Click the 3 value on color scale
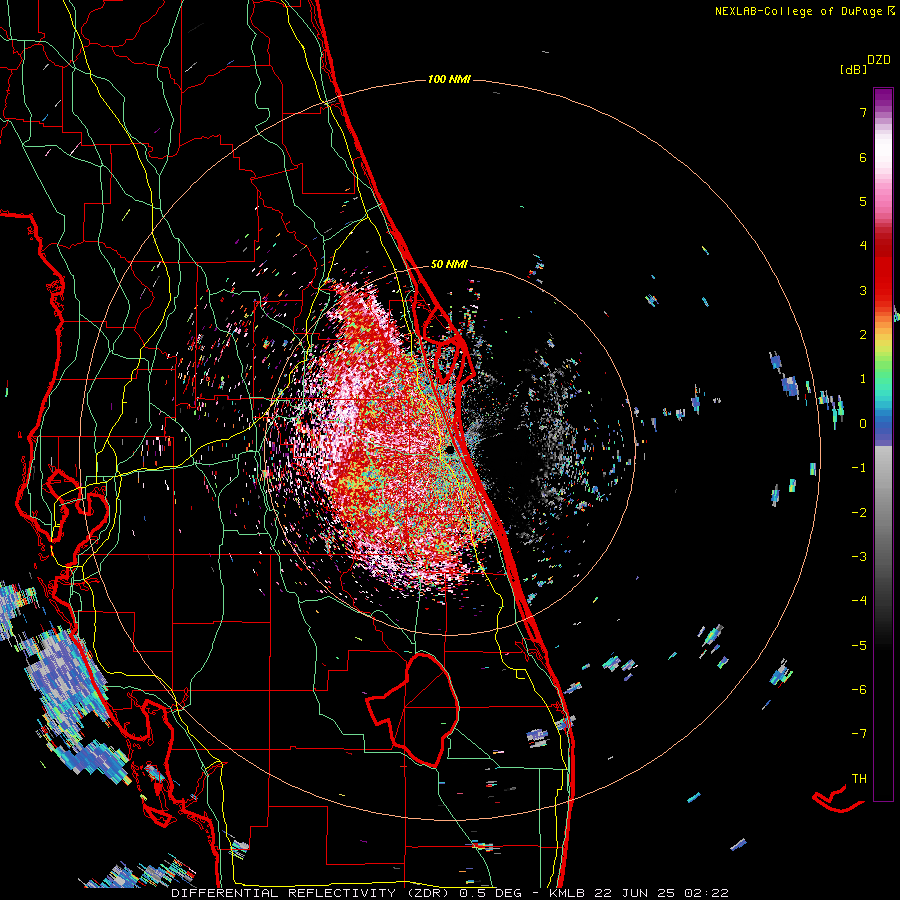Screen dimensions: 900x900 (x=863, y=290)
